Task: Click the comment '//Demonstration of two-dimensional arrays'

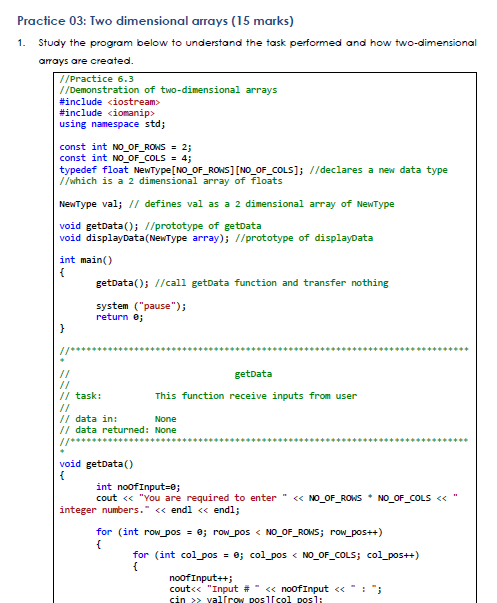Action: (168, 90)
